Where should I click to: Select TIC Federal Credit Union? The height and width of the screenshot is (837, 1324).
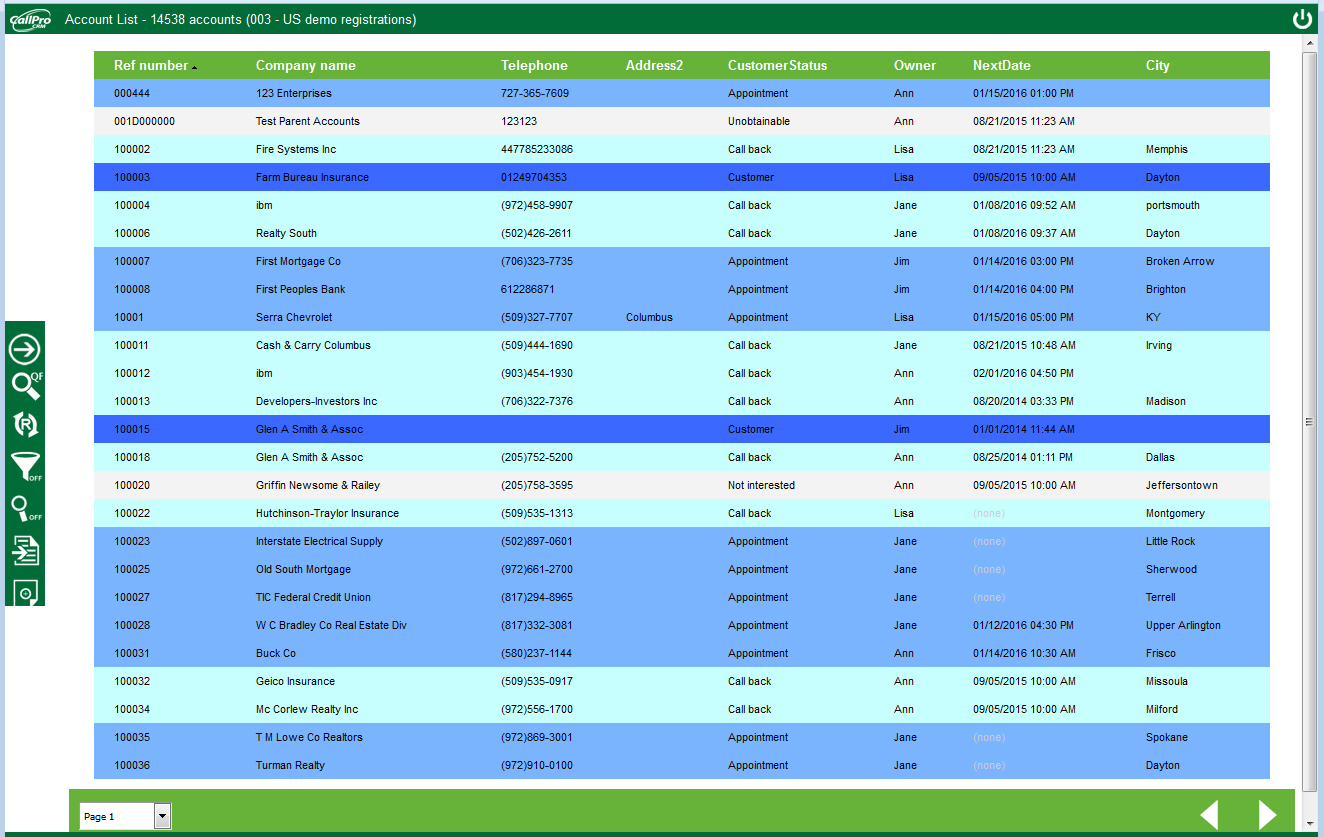coord(313,597)
